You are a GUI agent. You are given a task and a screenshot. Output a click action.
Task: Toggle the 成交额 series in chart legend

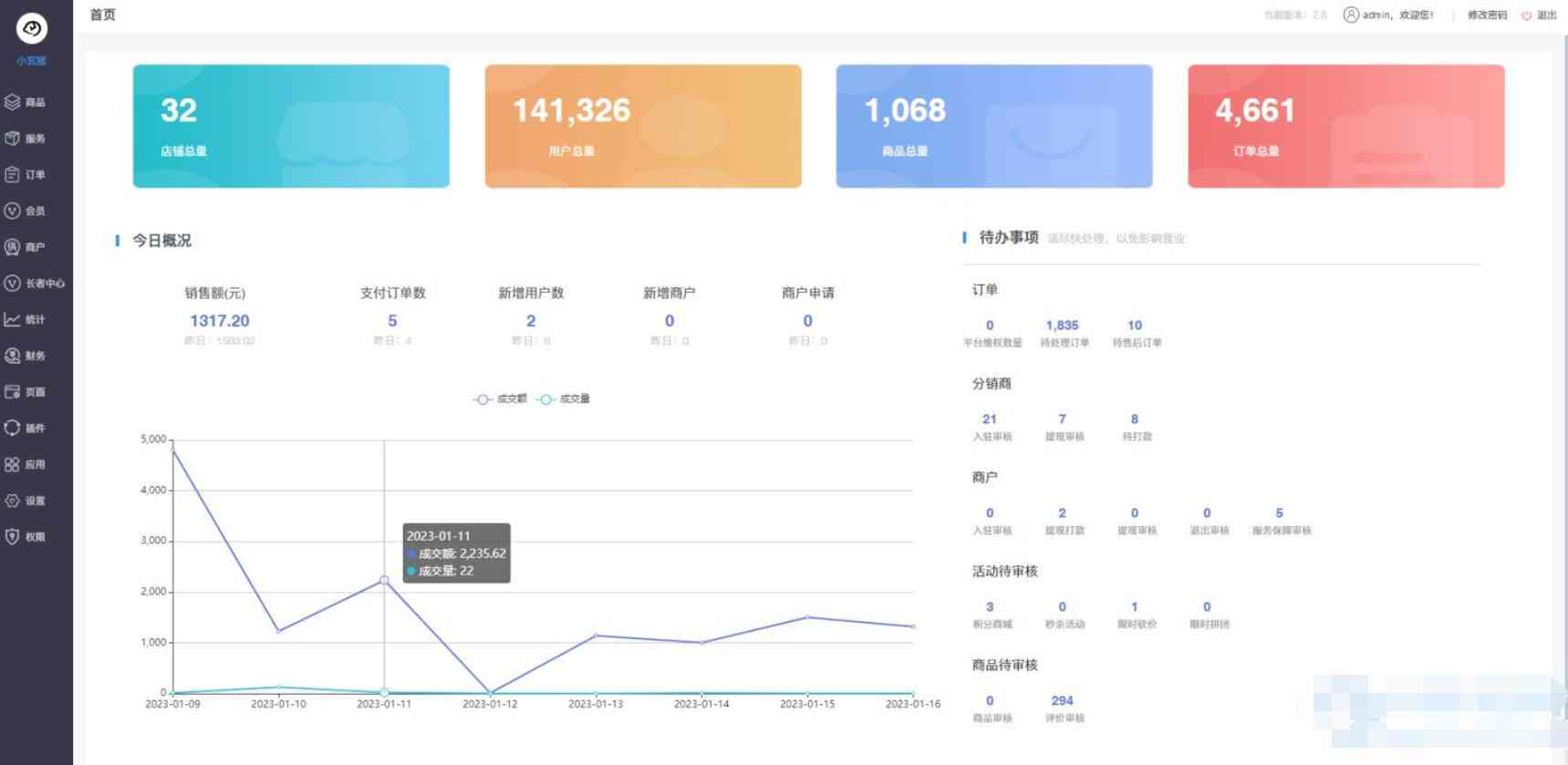500,399
